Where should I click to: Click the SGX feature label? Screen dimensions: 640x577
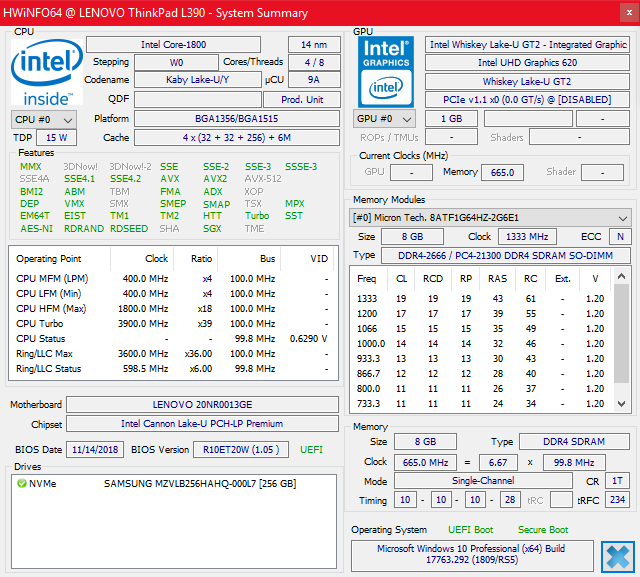pos(212,229)
